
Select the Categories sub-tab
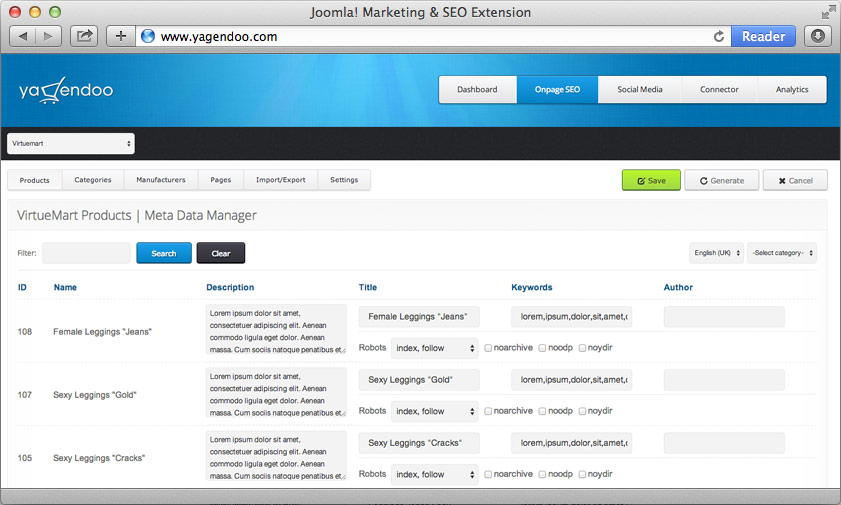(x=93, y=180)
